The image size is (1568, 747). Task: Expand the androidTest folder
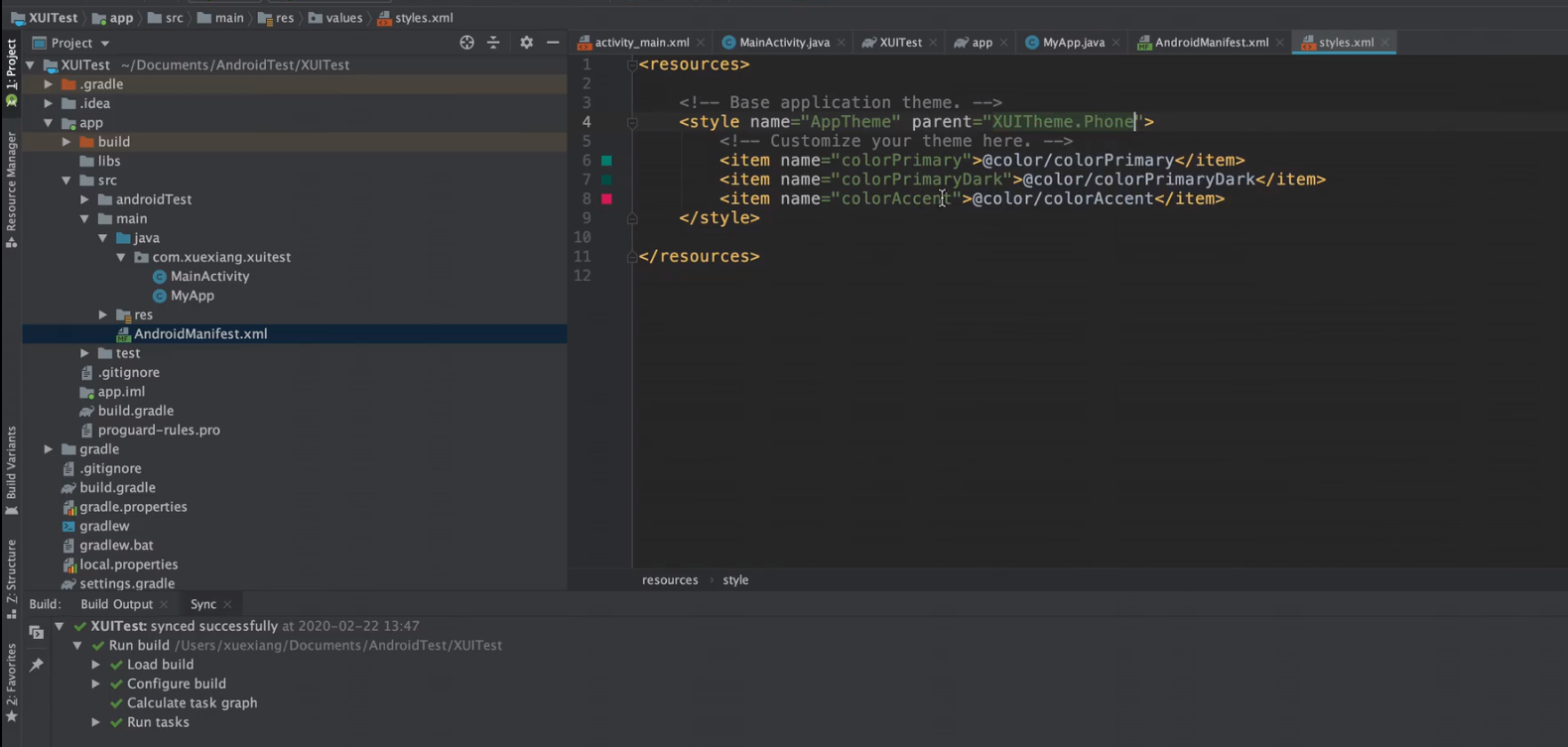click(x=84, y=199)
